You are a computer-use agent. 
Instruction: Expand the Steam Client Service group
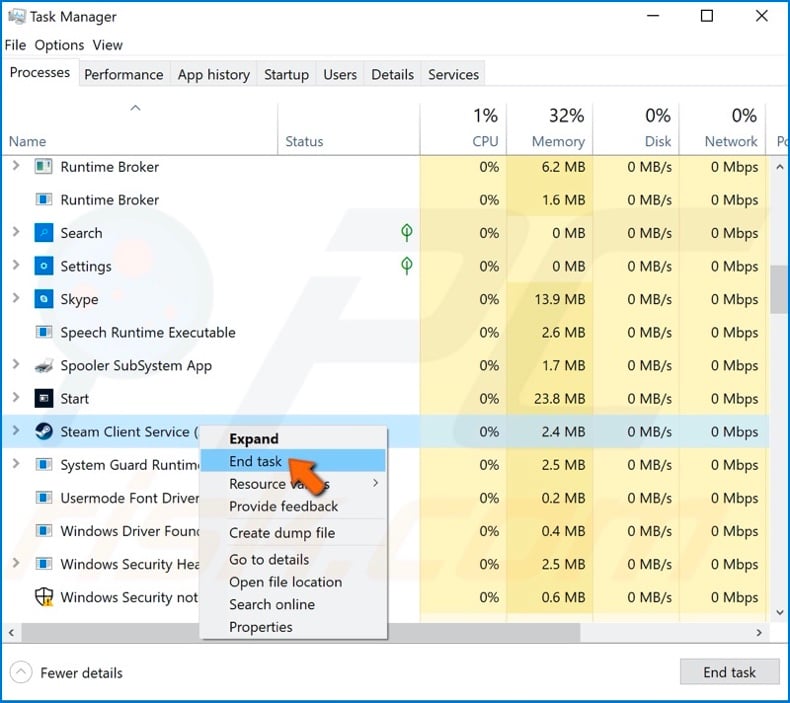(x=16, y=430)
